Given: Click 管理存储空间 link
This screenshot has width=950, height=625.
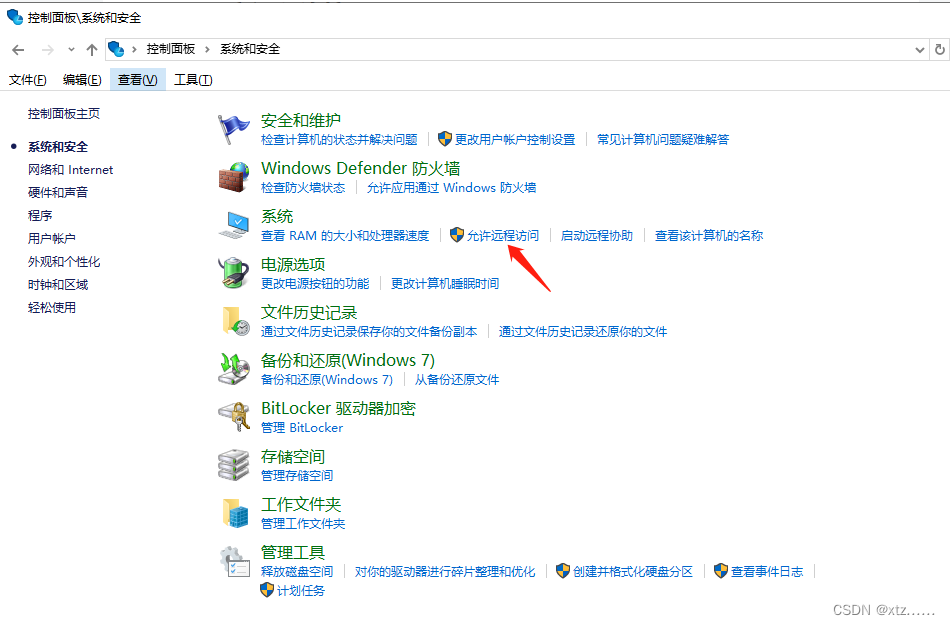Looking at the screenshot, I should point(297,475).
